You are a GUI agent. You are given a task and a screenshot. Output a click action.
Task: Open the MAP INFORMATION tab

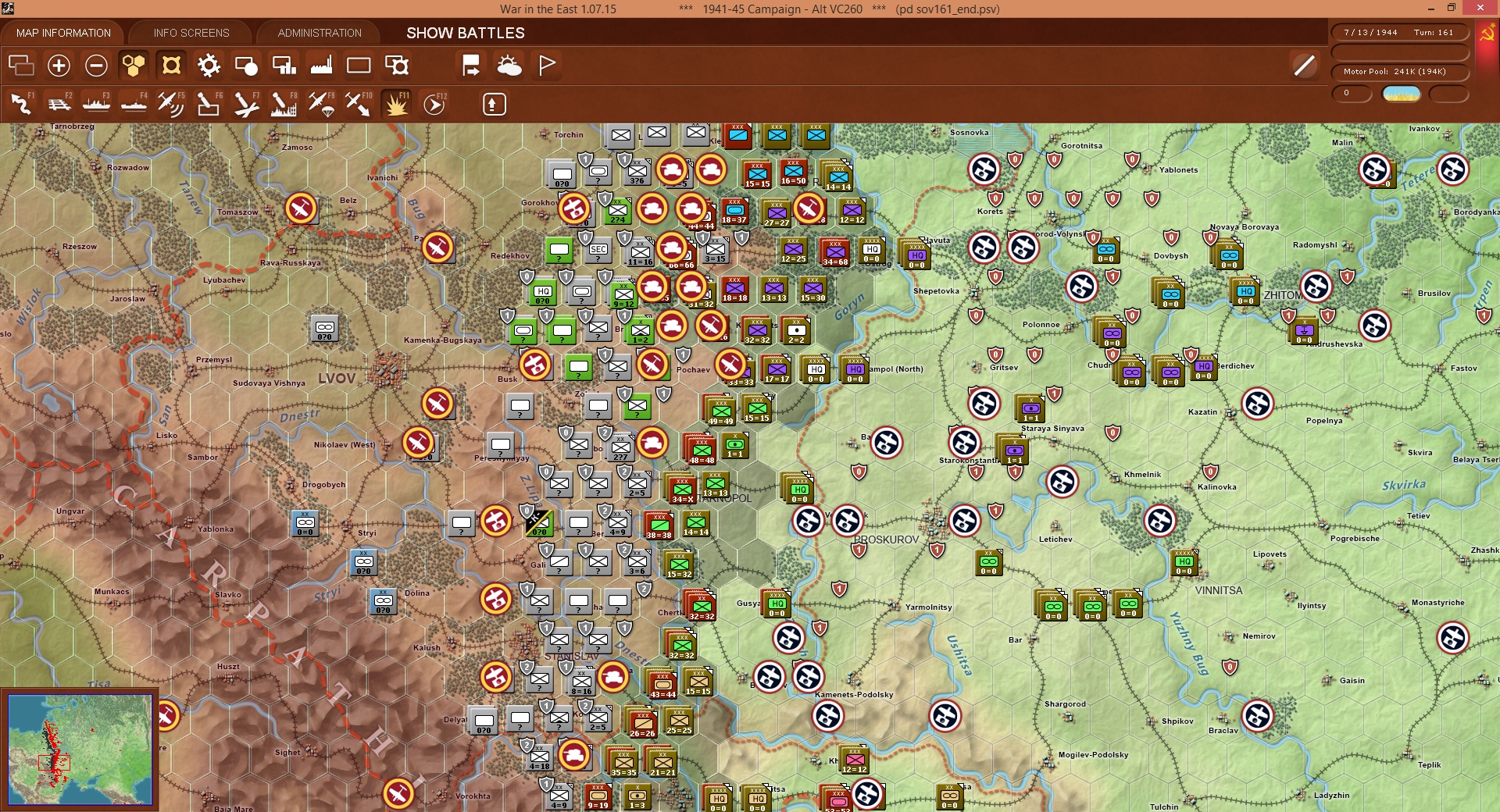point(63,33)
